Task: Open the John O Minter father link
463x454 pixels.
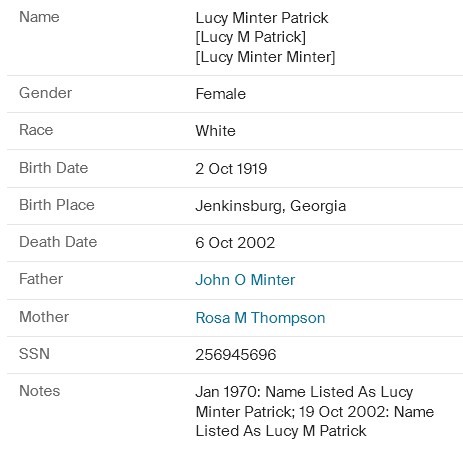Action: (245, 280)
